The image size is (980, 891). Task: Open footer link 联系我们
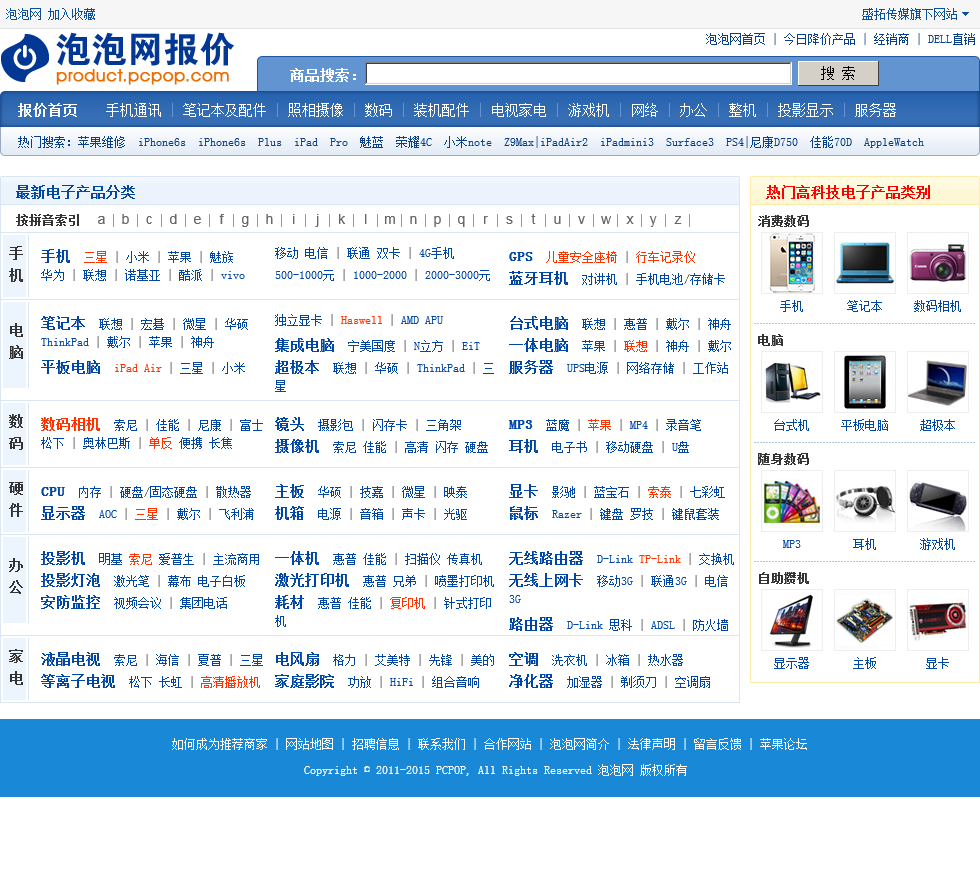[x=442, y=744]
